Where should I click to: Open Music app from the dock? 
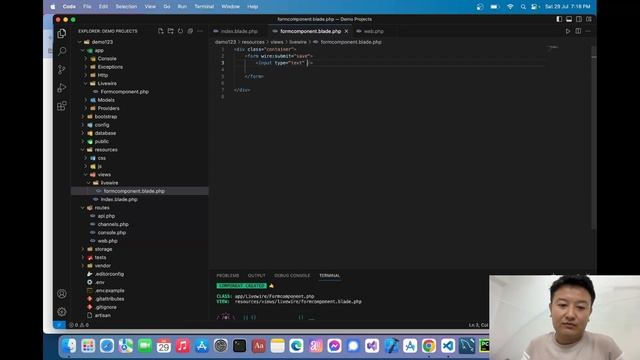pos(182,346)
